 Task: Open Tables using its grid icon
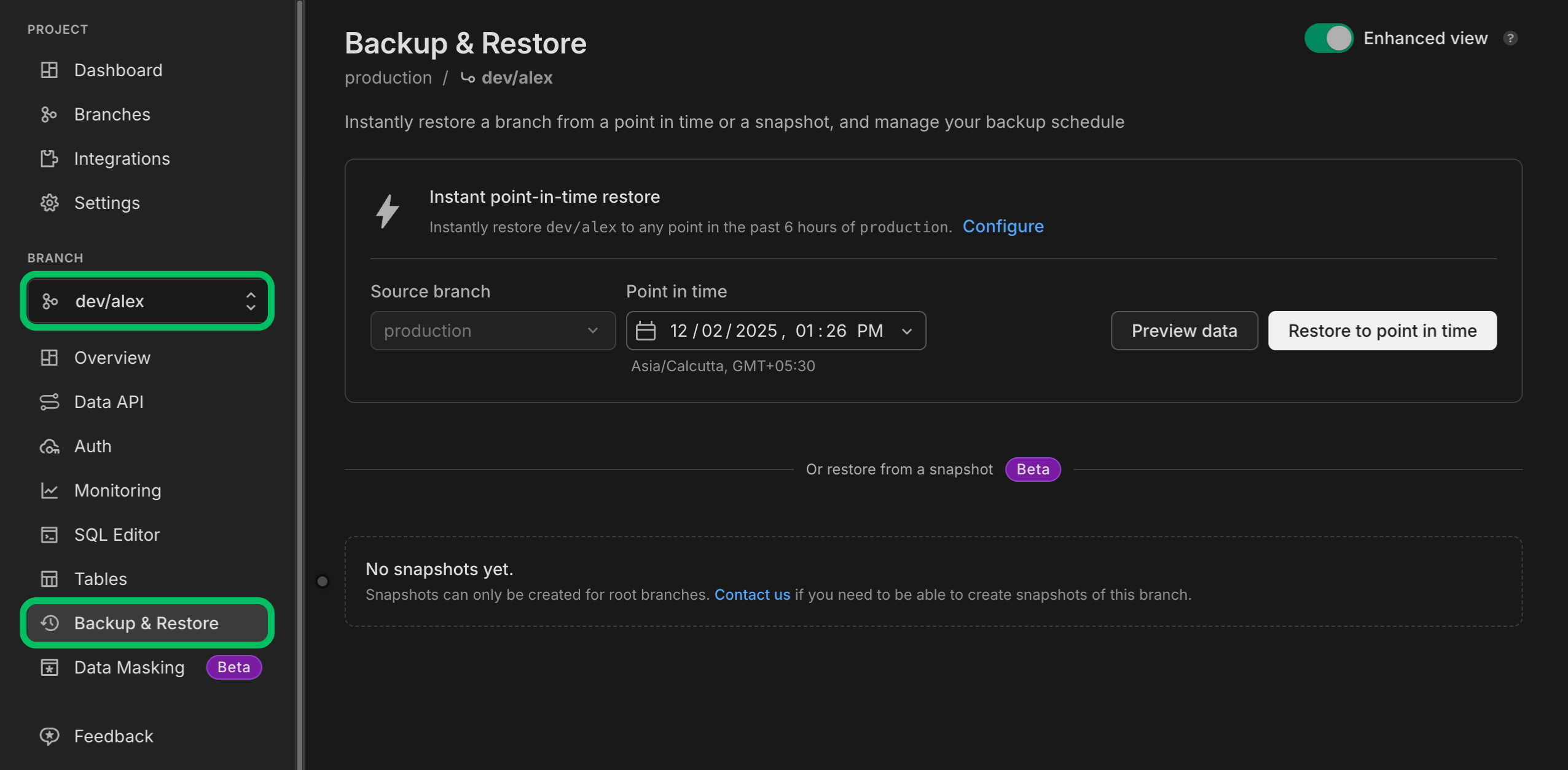coord(49,578)
